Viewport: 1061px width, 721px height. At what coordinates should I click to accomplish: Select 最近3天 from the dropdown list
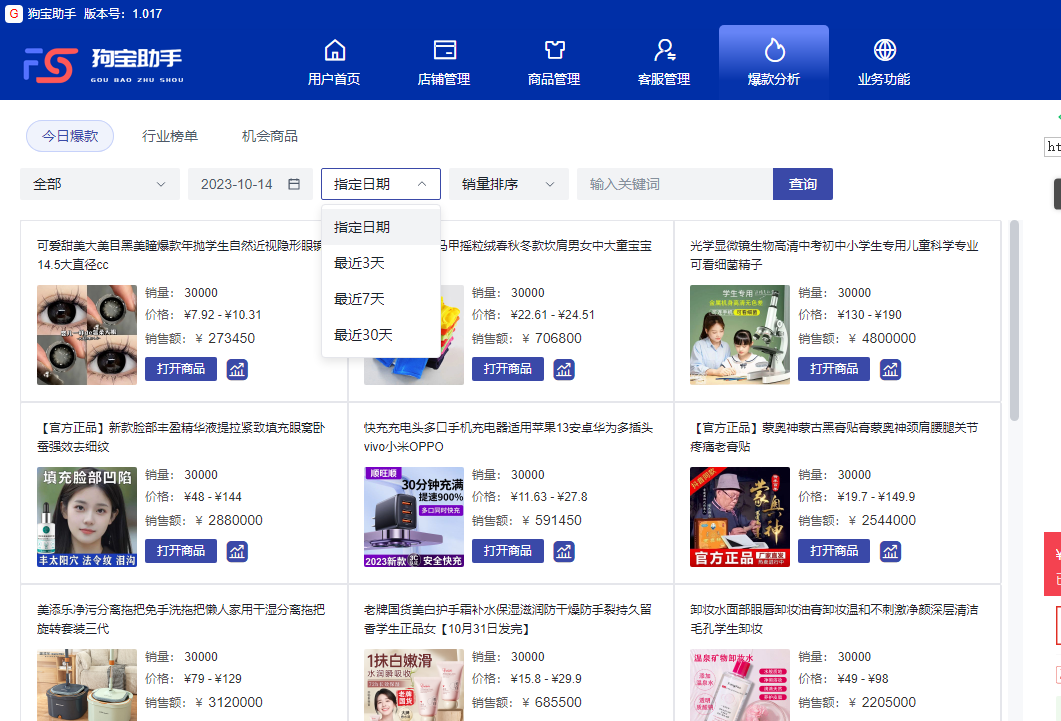pyautogui.click(x=381, y=263)
